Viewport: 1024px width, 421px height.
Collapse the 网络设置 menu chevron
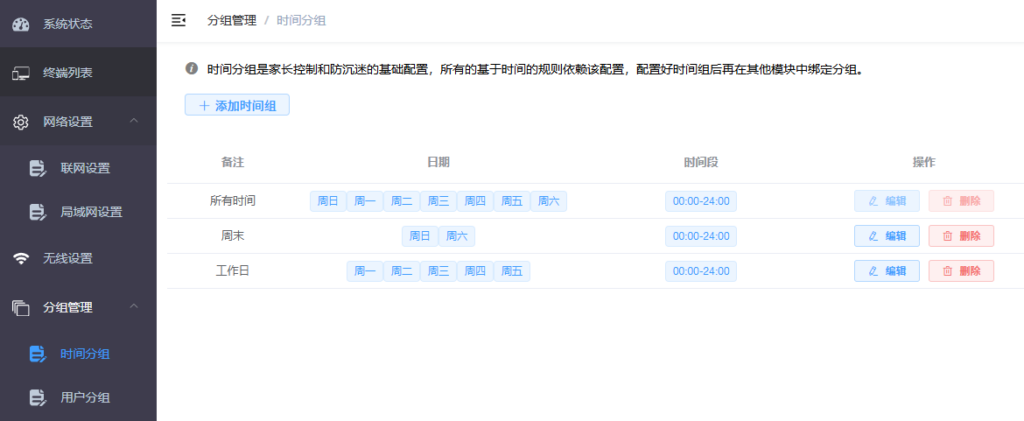click(x=134, y=122)
